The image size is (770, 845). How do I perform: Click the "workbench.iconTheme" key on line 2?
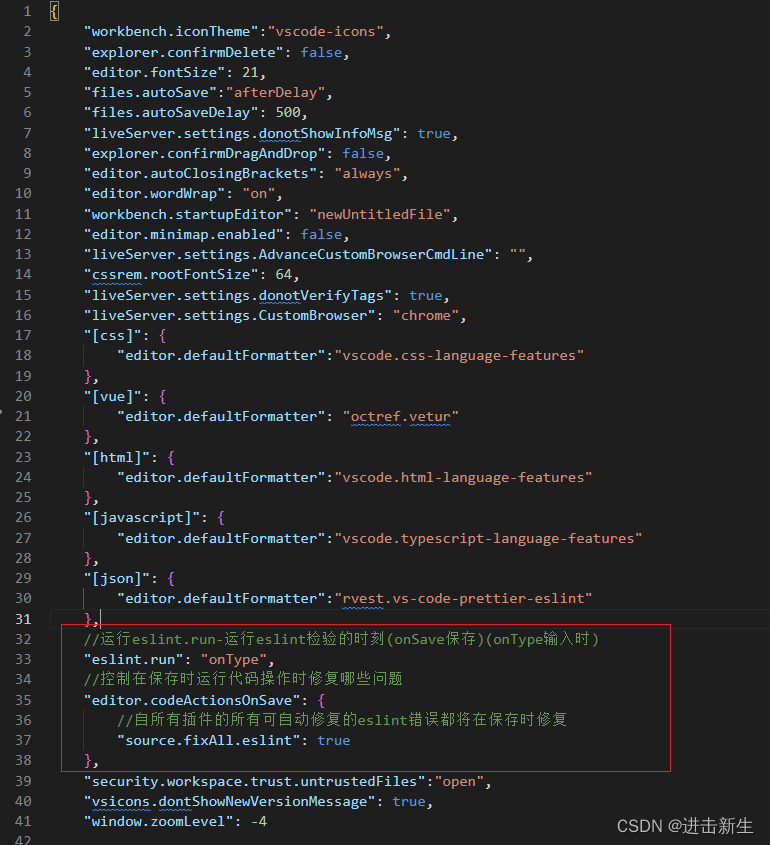[171, 32]
